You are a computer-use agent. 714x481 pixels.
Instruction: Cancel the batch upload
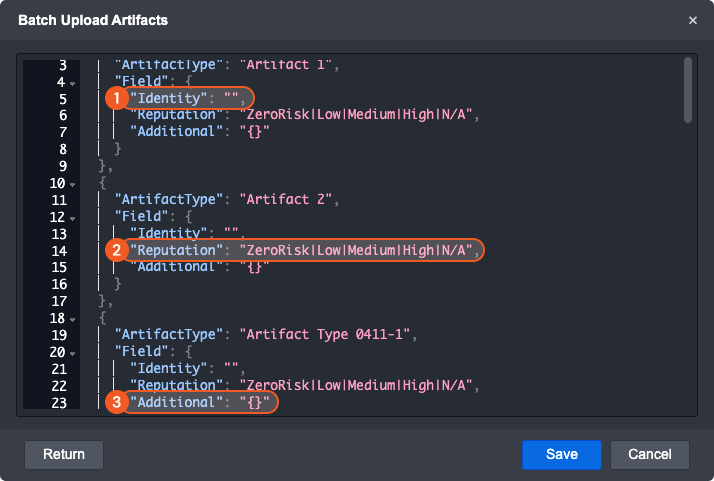[649, 454]
